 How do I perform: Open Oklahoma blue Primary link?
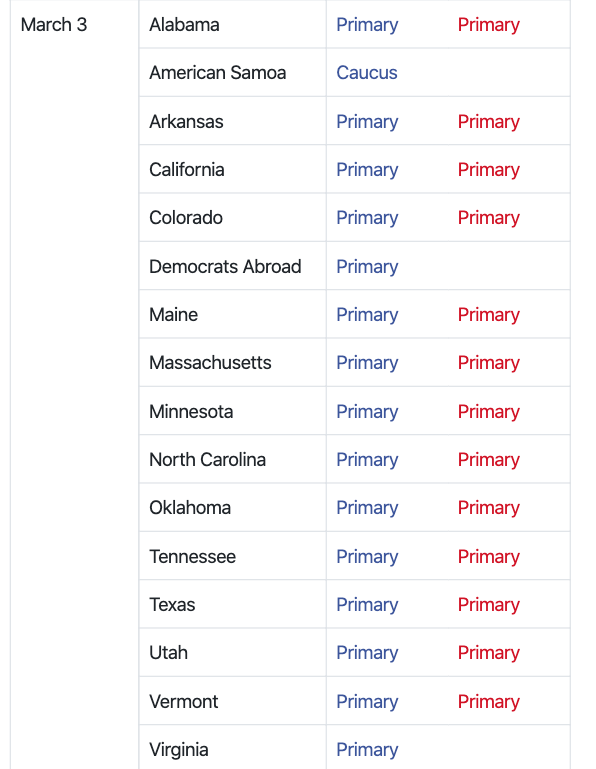pos(367,509)
